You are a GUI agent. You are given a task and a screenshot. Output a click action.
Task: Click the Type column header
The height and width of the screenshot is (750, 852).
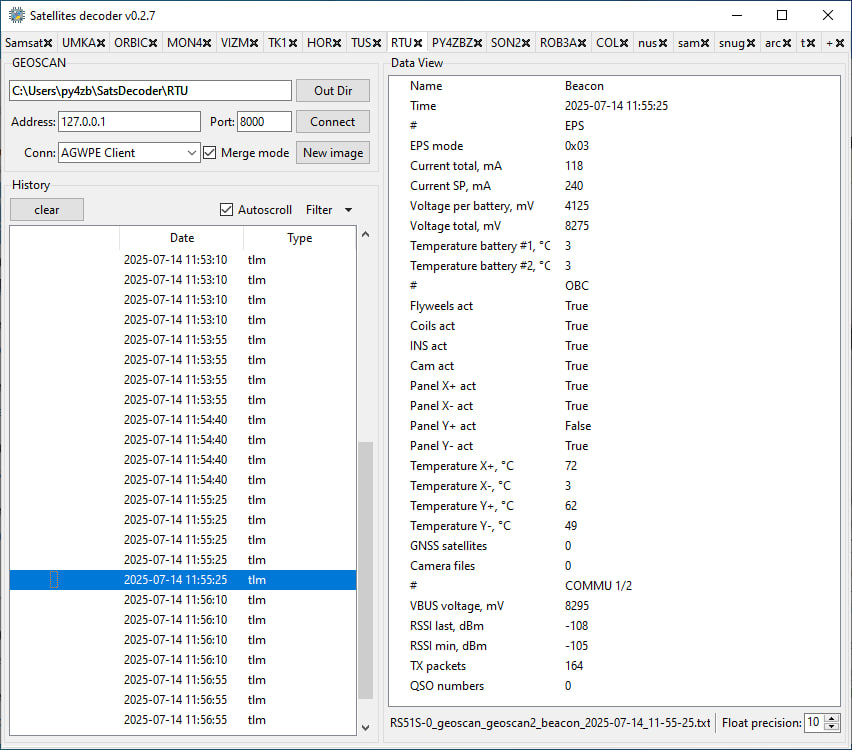(299, 238)
